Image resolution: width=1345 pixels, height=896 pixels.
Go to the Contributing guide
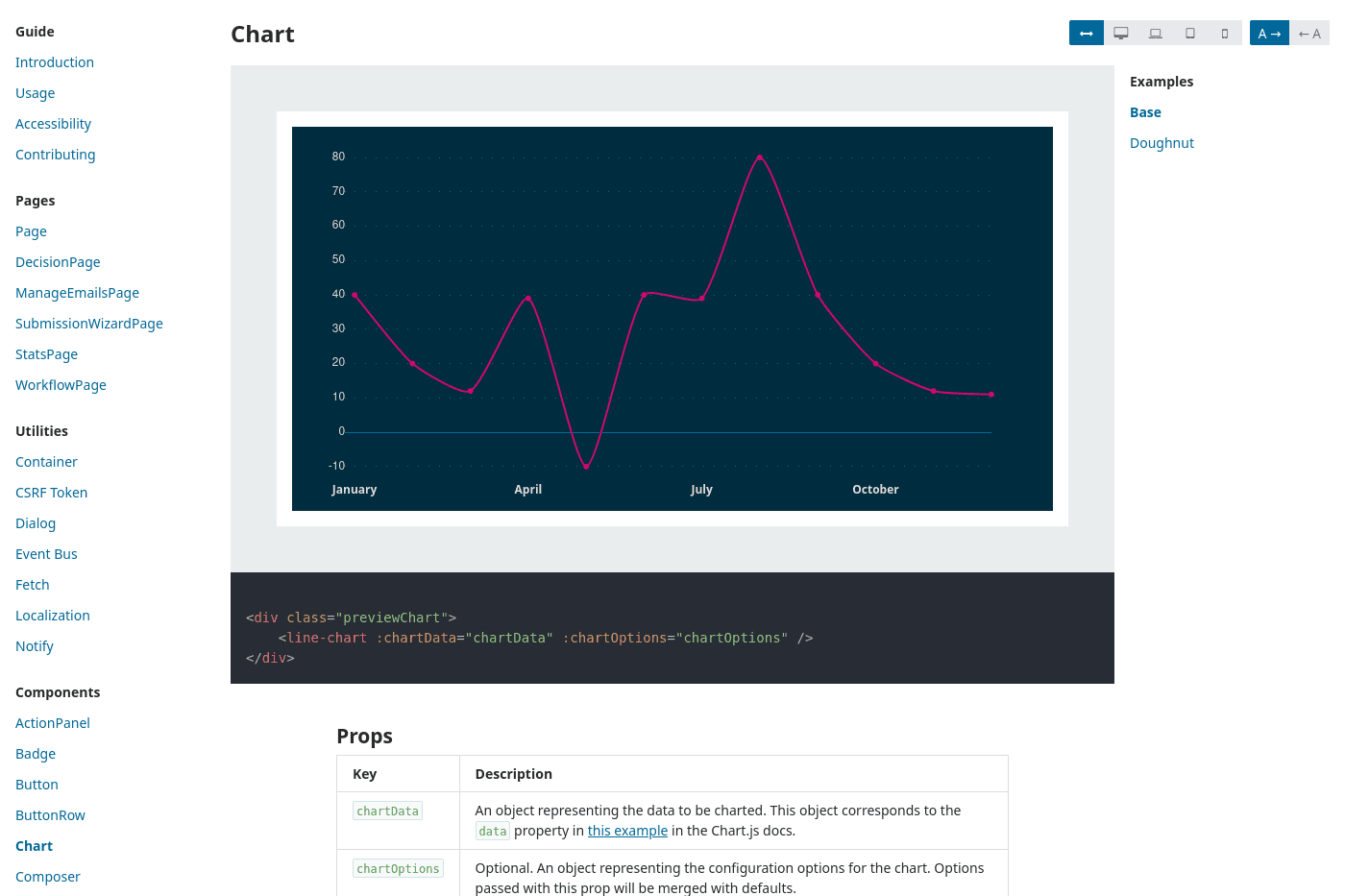tap(55, 154)
